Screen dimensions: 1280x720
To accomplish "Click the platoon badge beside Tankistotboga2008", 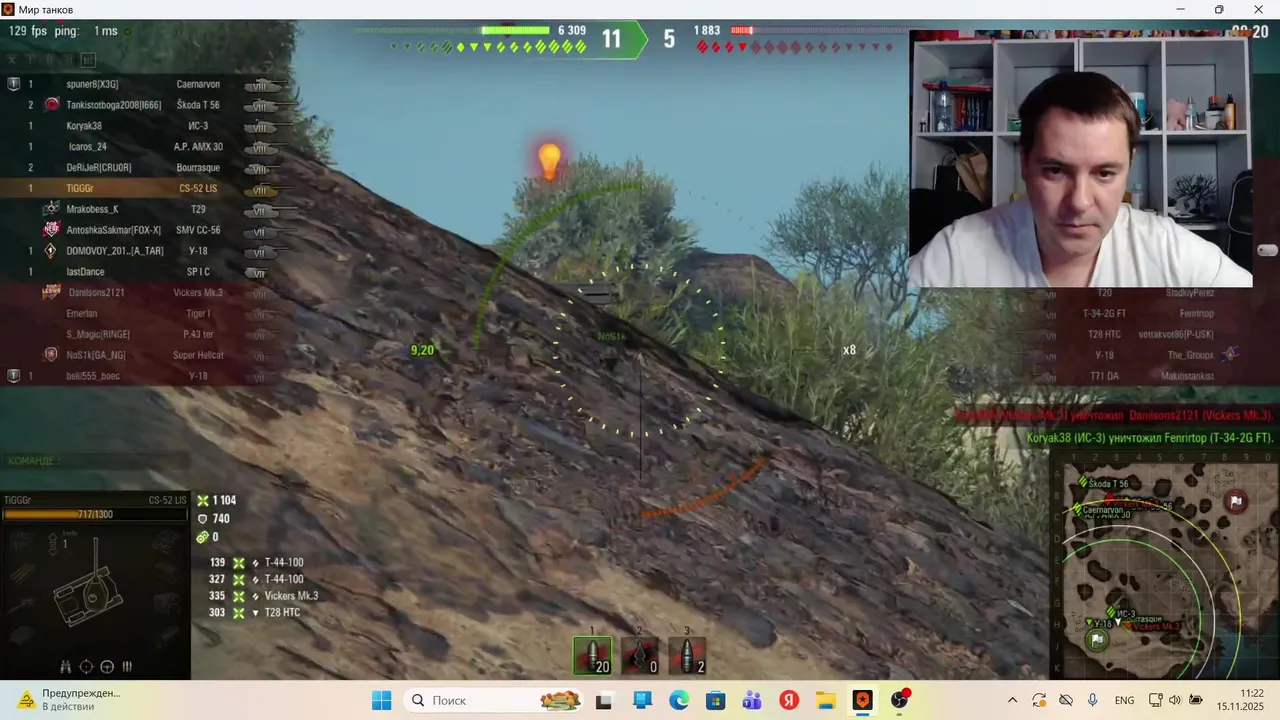I will [x=52, y=105].
